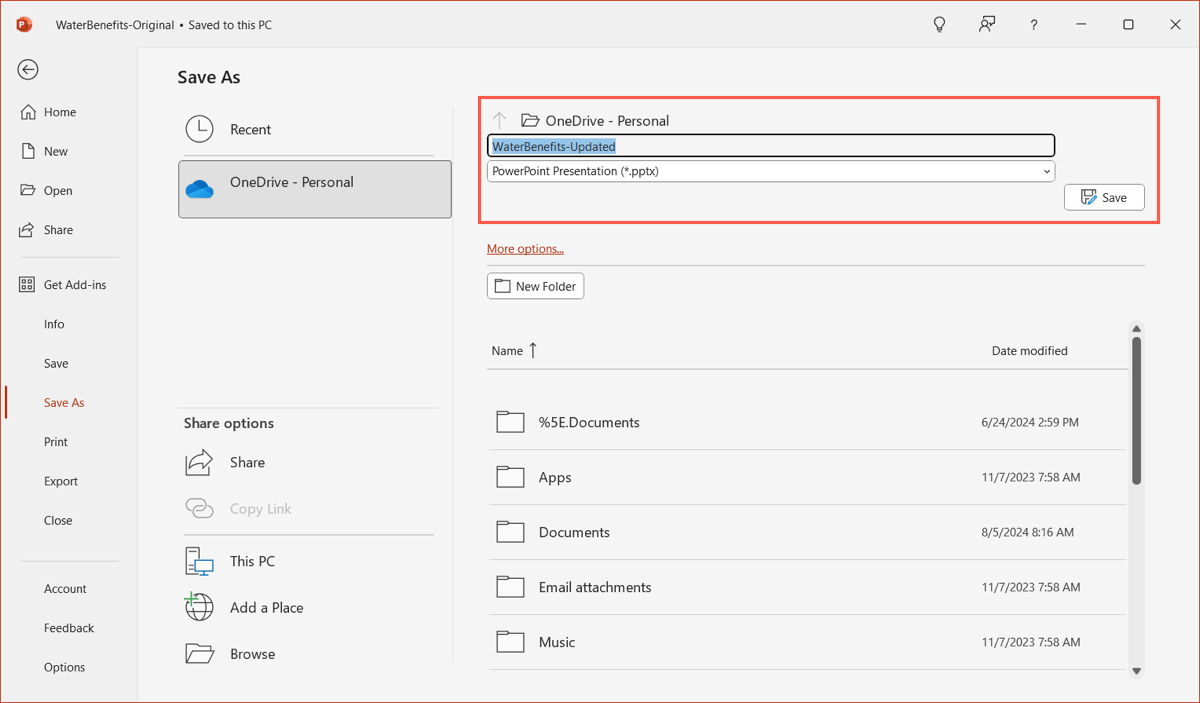Click the file name field WaterBenefits-Updated
1200x703 pixels.
point(770,146)
